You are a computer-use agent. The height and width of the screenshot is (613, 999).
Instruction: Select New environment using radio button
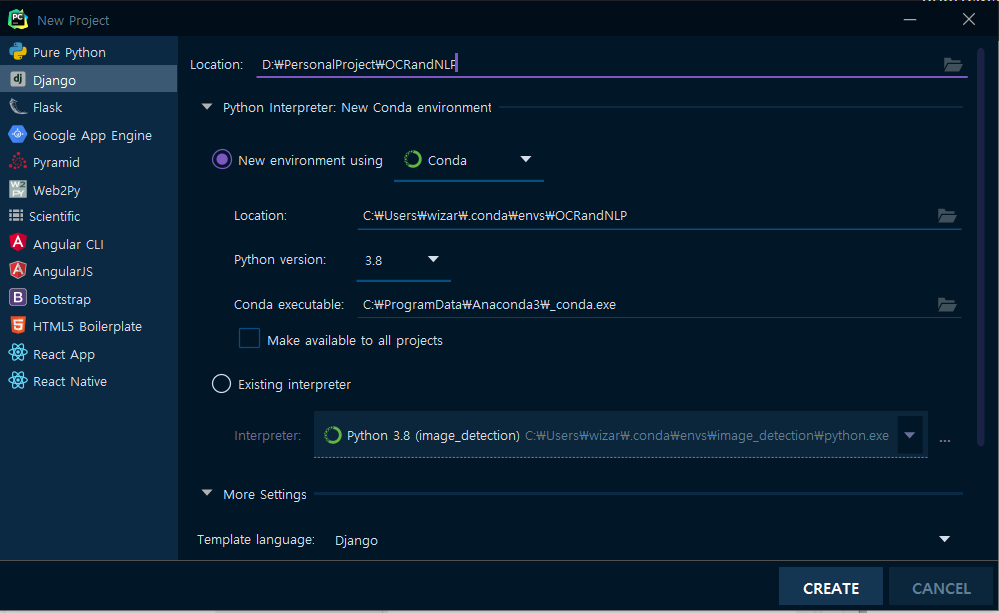pos(222,159)
